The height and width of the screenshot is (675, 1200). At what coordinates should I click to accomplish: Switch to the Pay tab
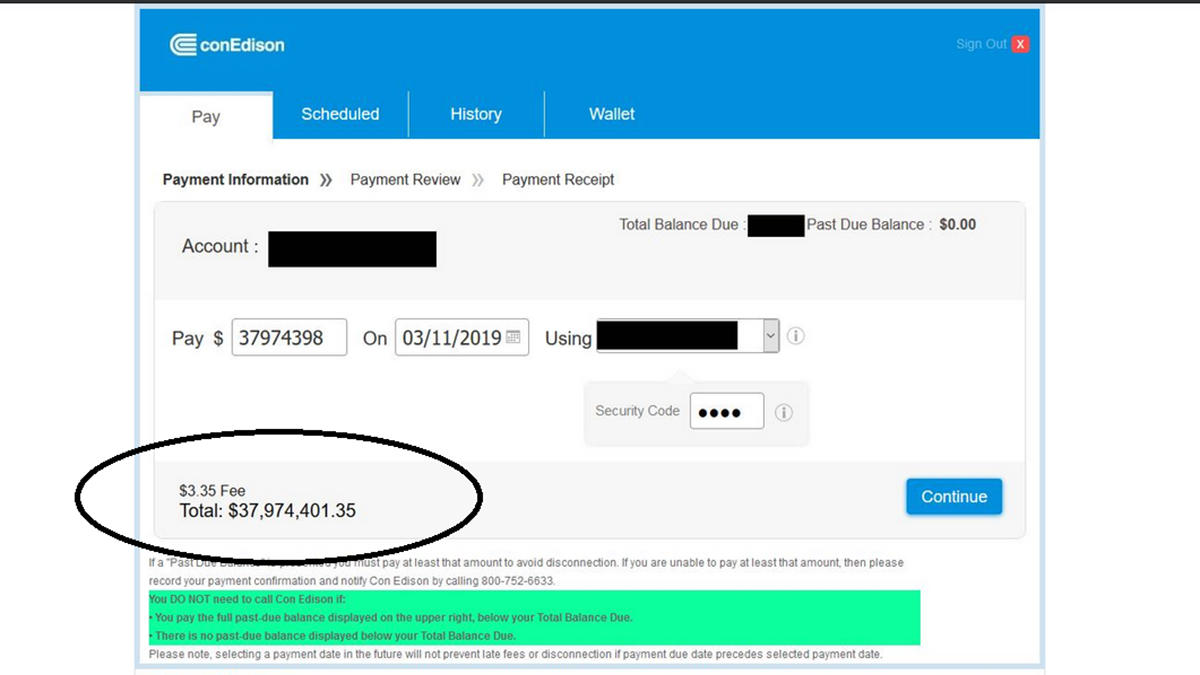click(x=206, y=116)
